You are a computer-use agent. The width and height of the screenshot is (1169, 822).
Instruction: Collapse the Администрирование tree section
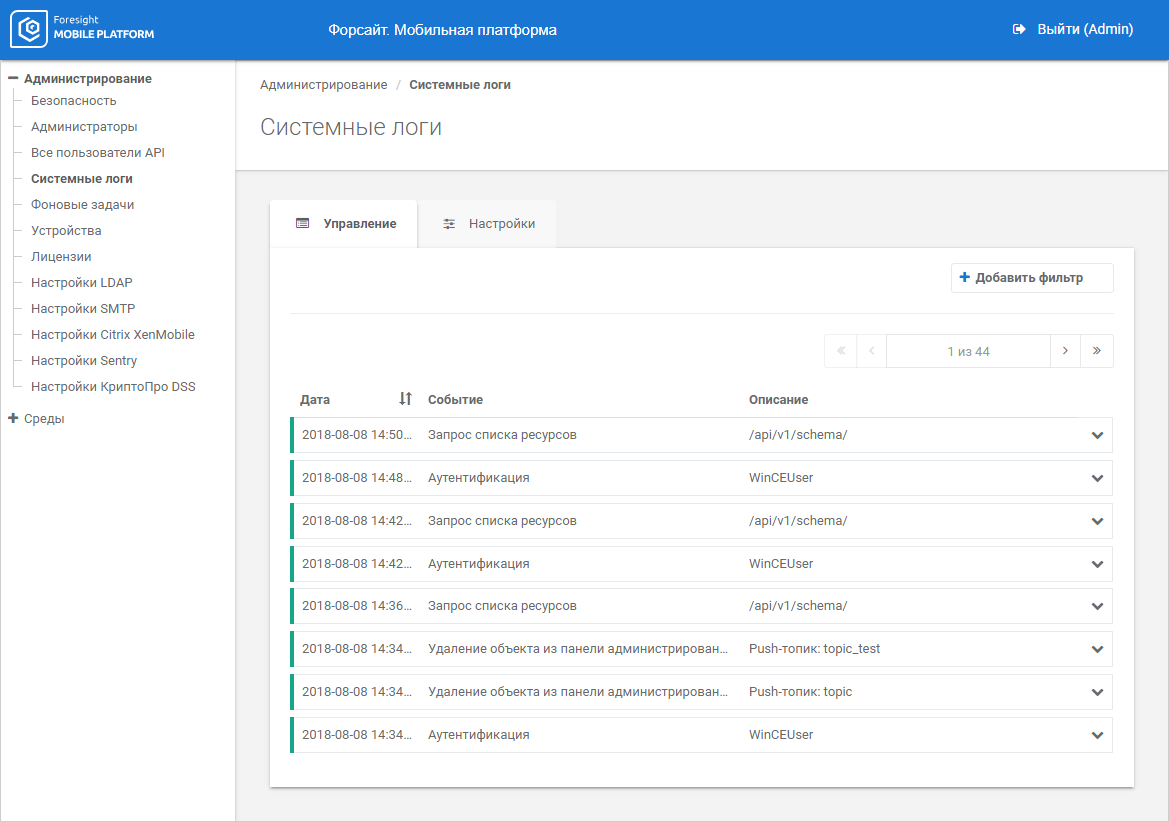13,79
